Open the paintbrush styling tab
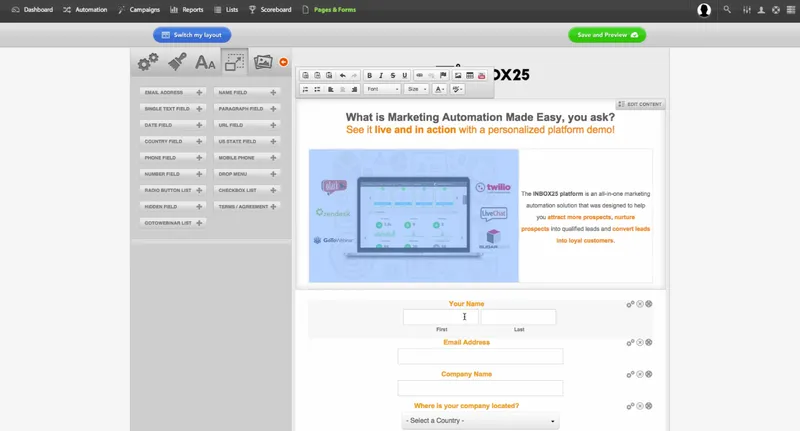 click(177, 62)
